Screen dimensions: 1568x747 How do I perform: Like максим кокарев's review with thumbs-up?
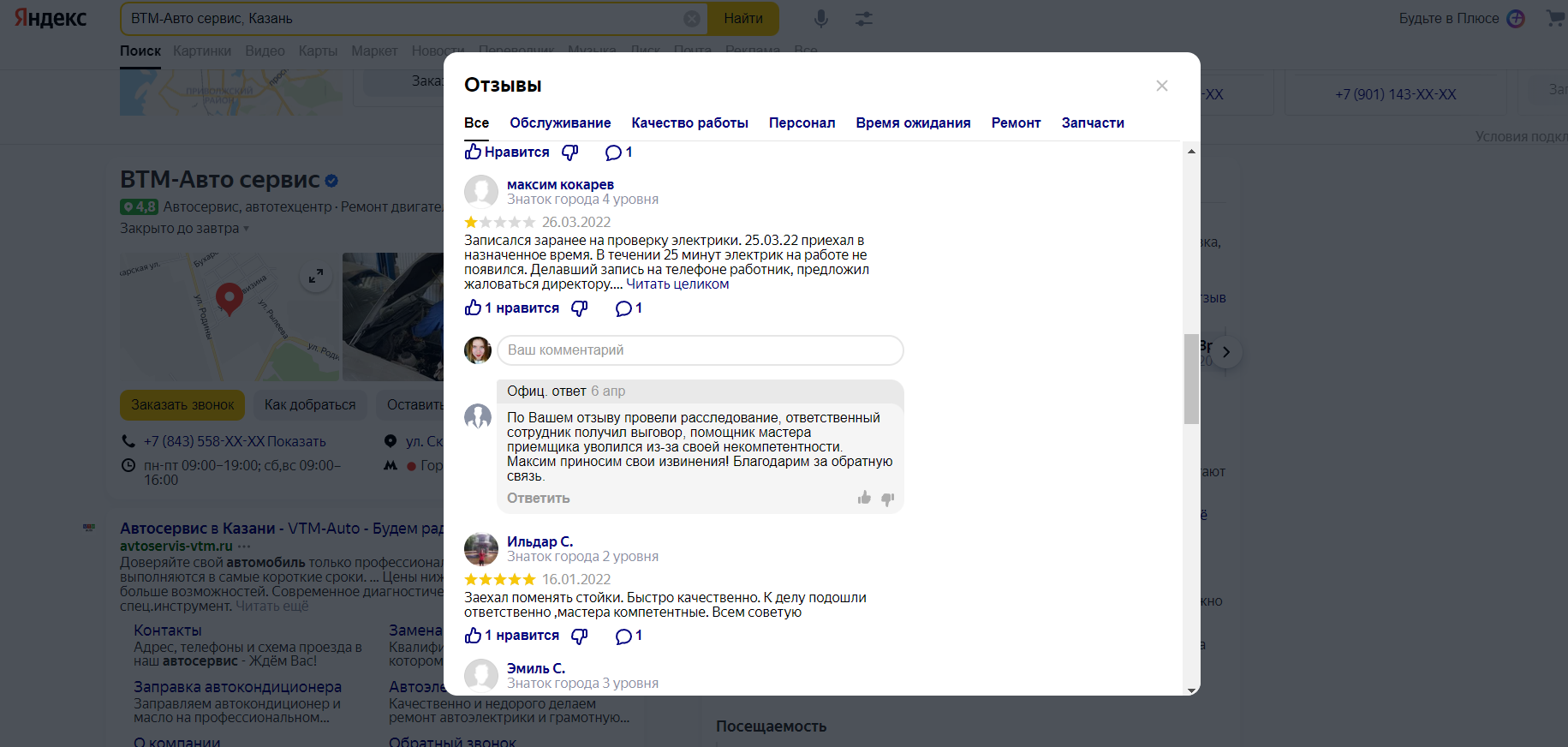tap(511, 308)
